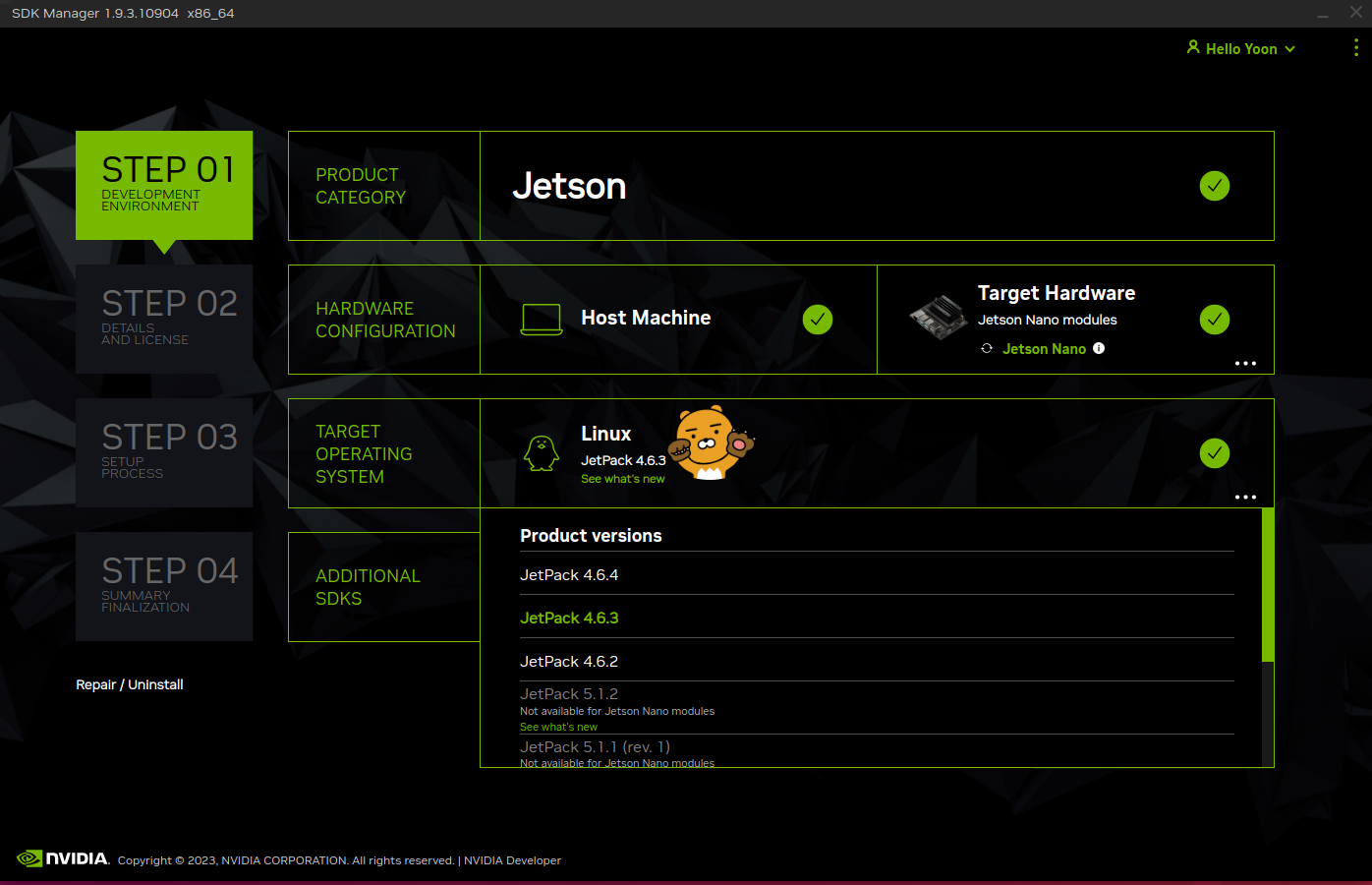Open See what's new under JetPack 4.6.3

[622, 479]
